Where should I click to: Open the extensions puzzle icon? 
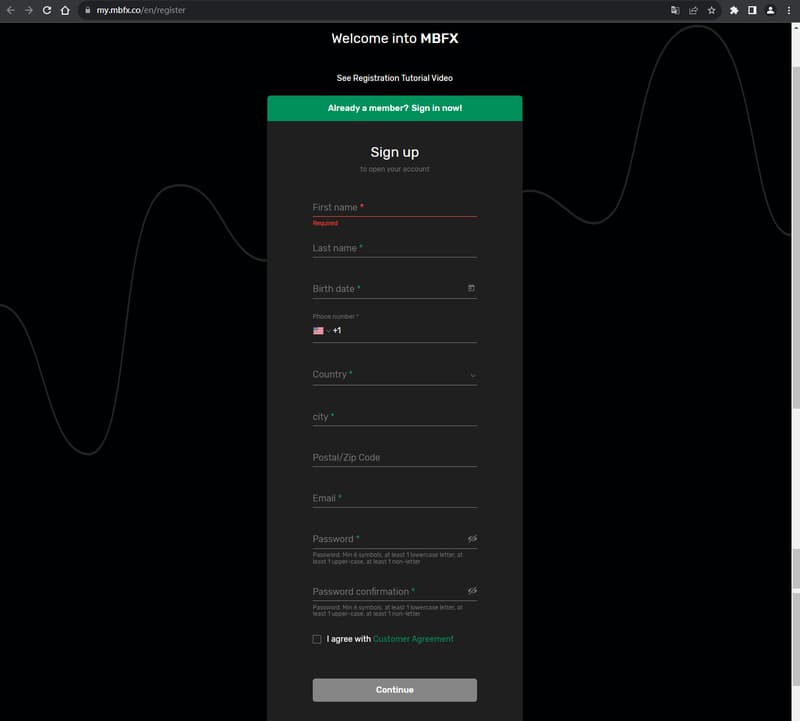click(x=734, y=10)
